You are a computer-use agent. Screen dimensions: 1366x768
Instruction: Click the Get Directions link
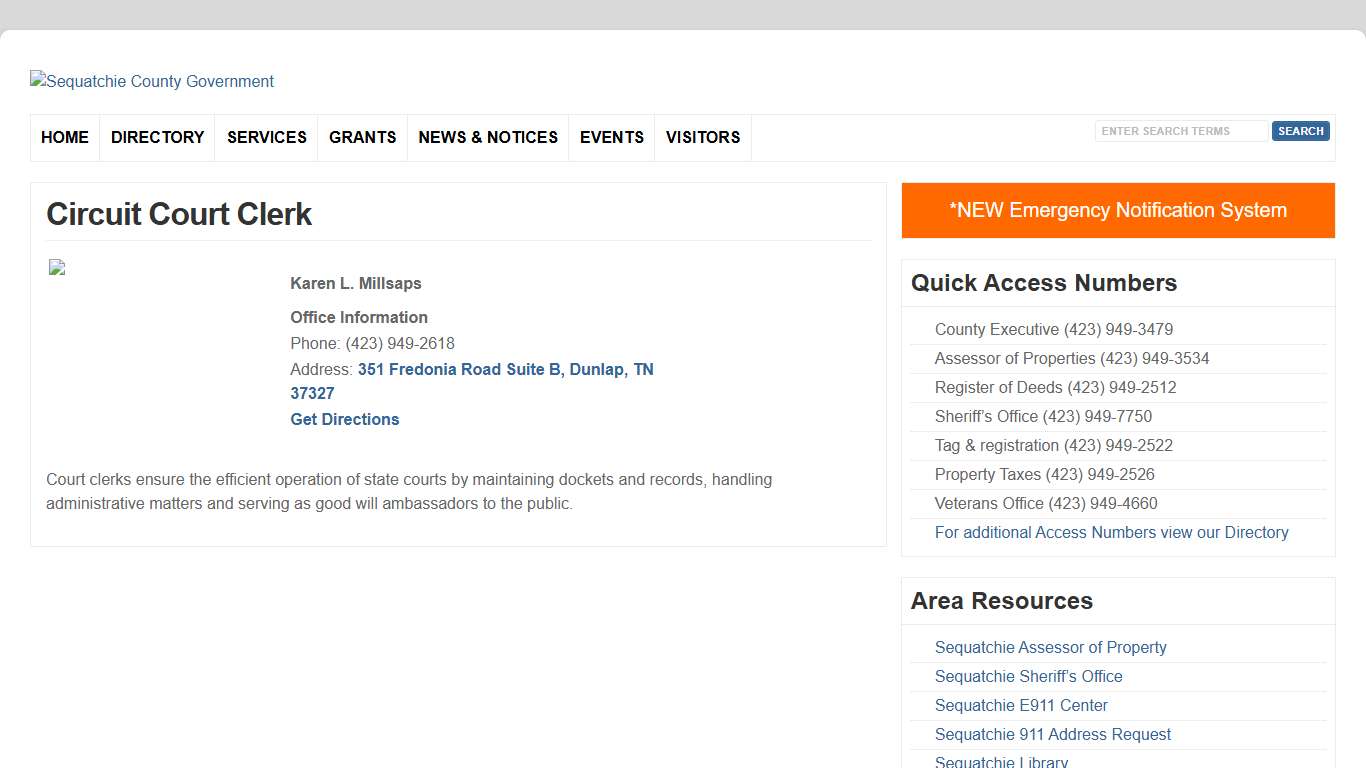point(345,420)
